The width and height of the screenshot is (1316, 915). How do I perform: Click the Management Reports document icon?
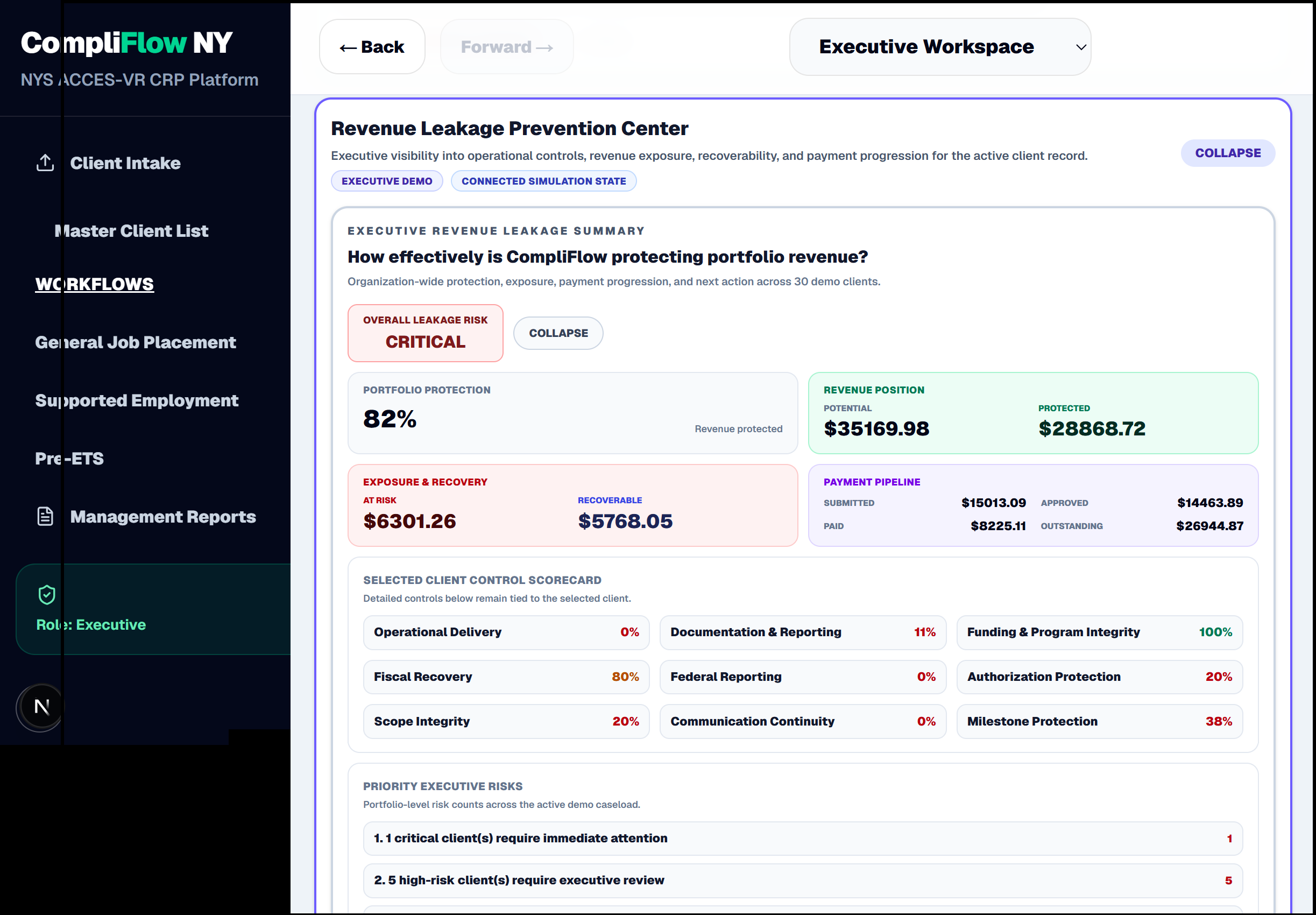[x=45, y=516]
